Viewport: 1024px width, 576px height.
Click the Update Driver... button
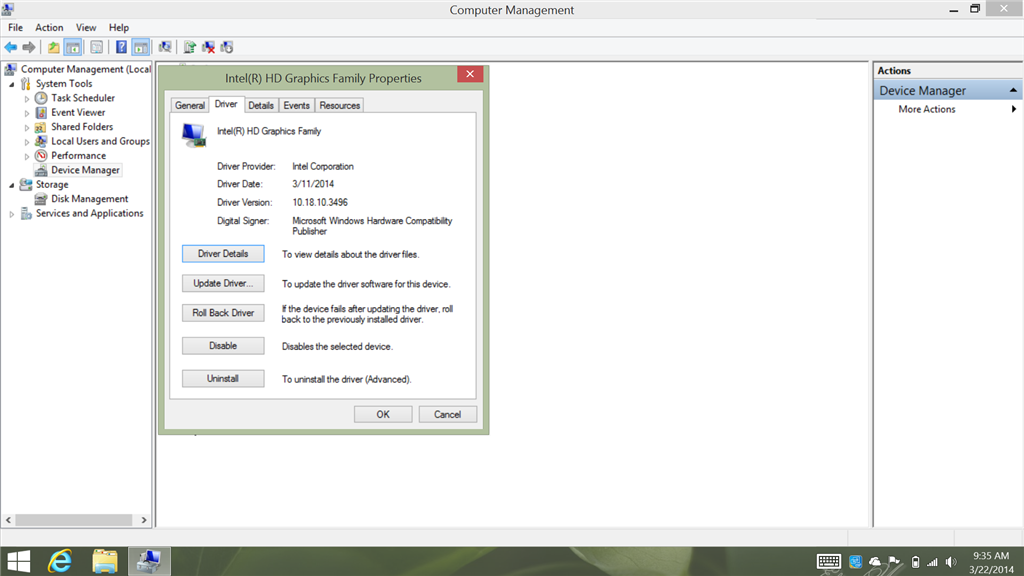point(223,283)
